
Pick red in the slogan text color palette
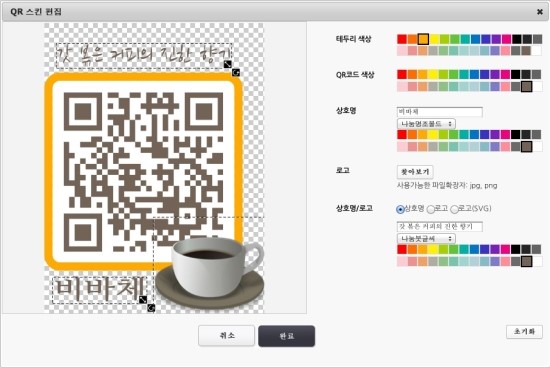tap(402, 249)
